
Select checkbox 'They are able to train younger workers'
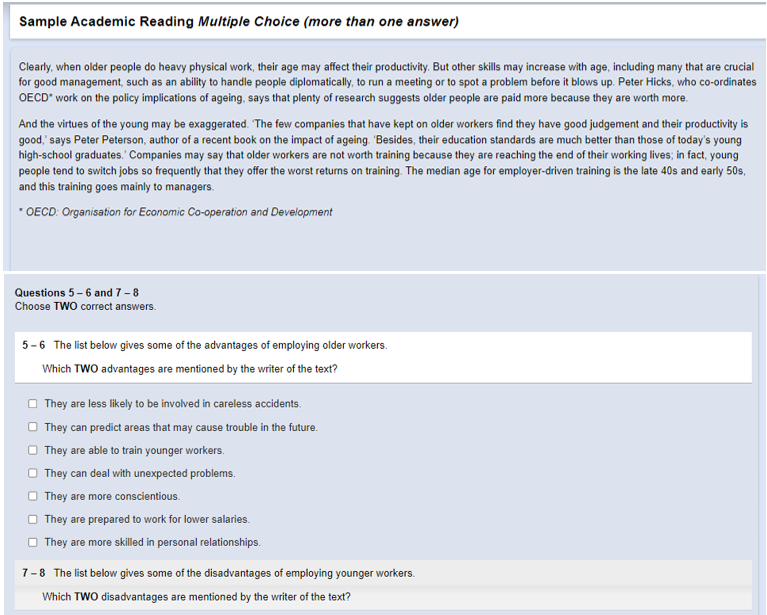point(32,450)
